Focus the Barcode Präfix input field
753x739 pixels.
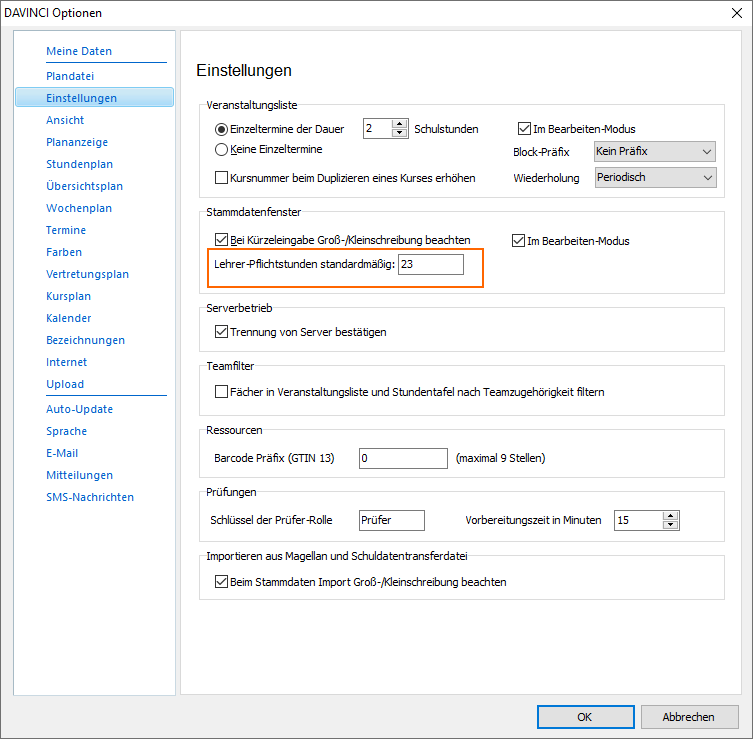[403, 458]
